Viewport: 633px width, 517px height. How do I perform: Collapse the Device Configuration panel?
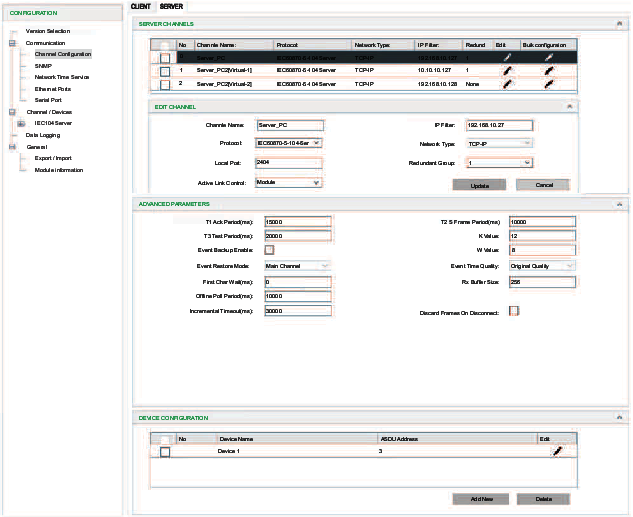621,417
